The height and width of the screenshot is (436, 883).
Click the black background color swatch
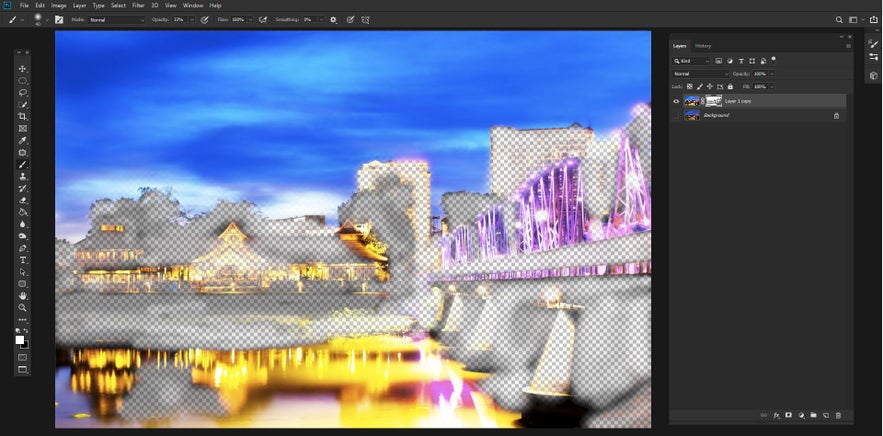pos(26,345)
